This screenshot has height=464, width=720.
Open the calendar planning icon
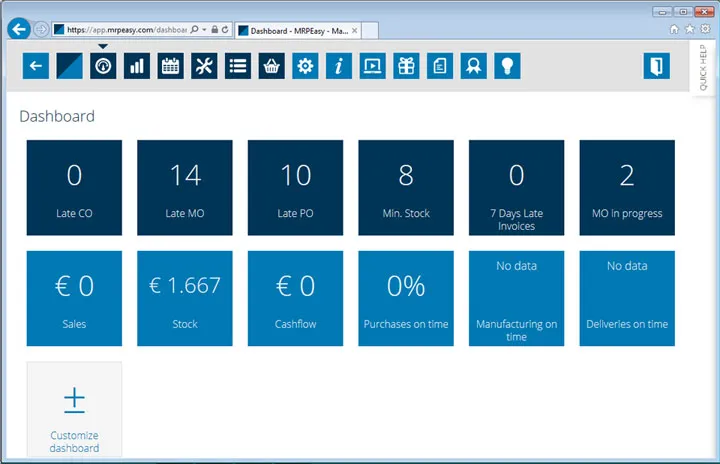[x=170, y=66]
